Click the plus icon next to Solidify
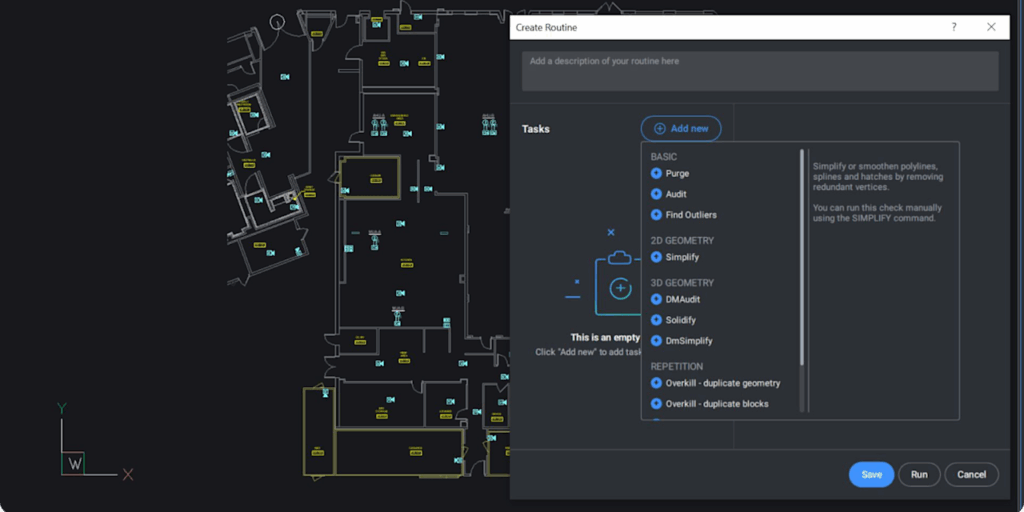 pos(656,320)
